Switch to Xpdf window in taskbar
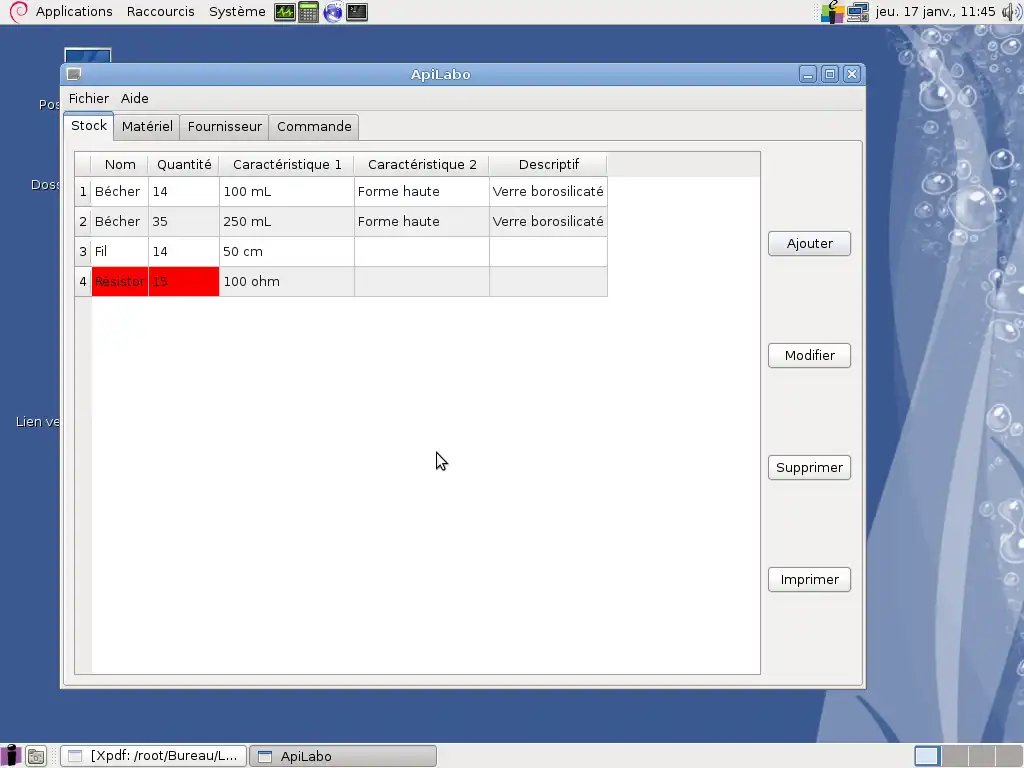 point(154,756)
